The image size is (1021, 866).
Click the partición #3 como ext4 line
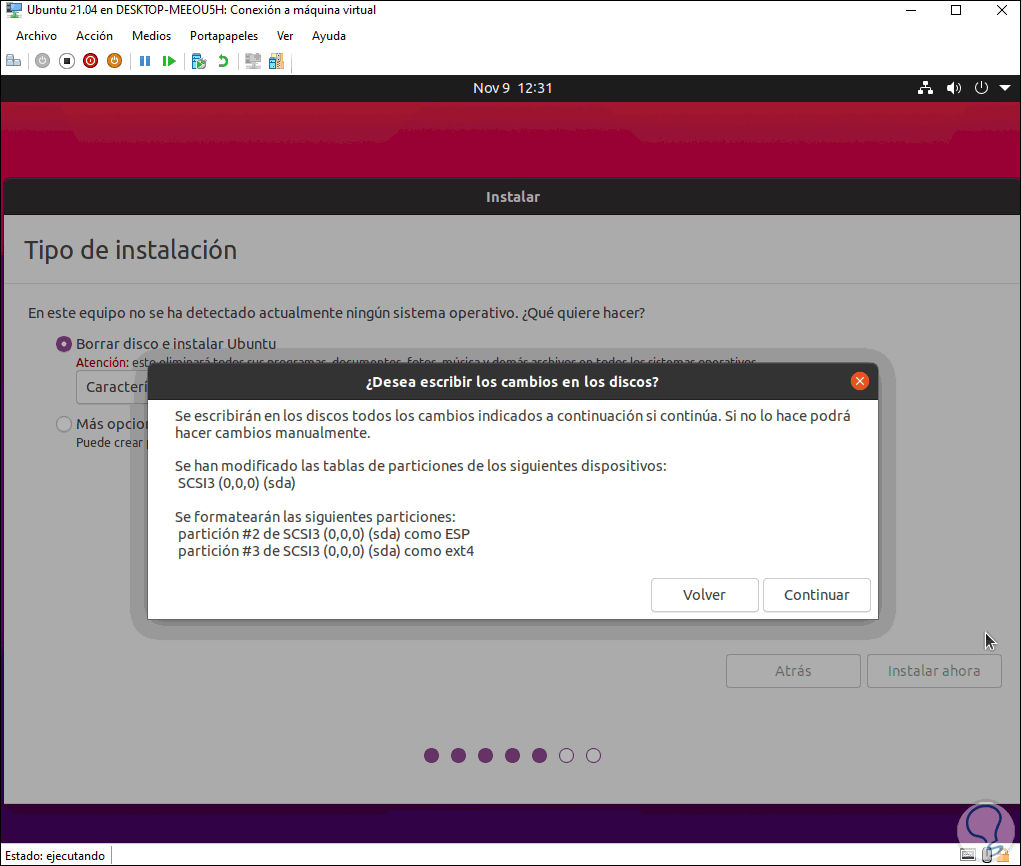point(326,551)
